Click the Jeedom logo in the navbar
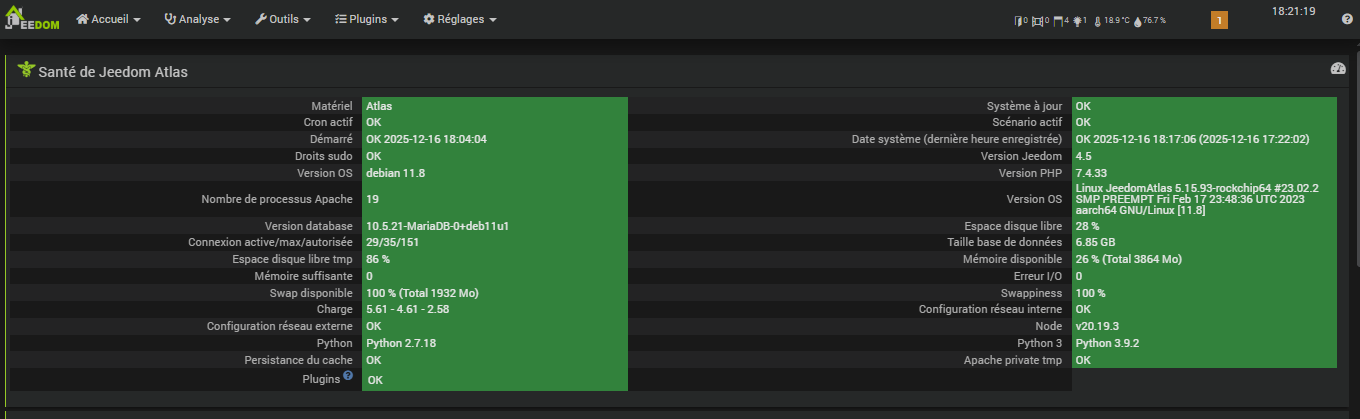This screenshot has height=419, width=1360. (x=33, y=19)
